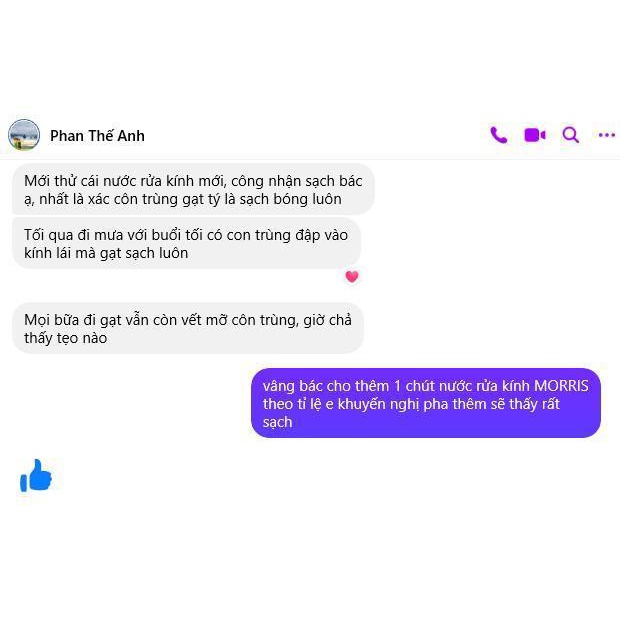620x620 pixels.
Task: Click the last word "sạch" in purple bubble
Action: tap(277, 422)
